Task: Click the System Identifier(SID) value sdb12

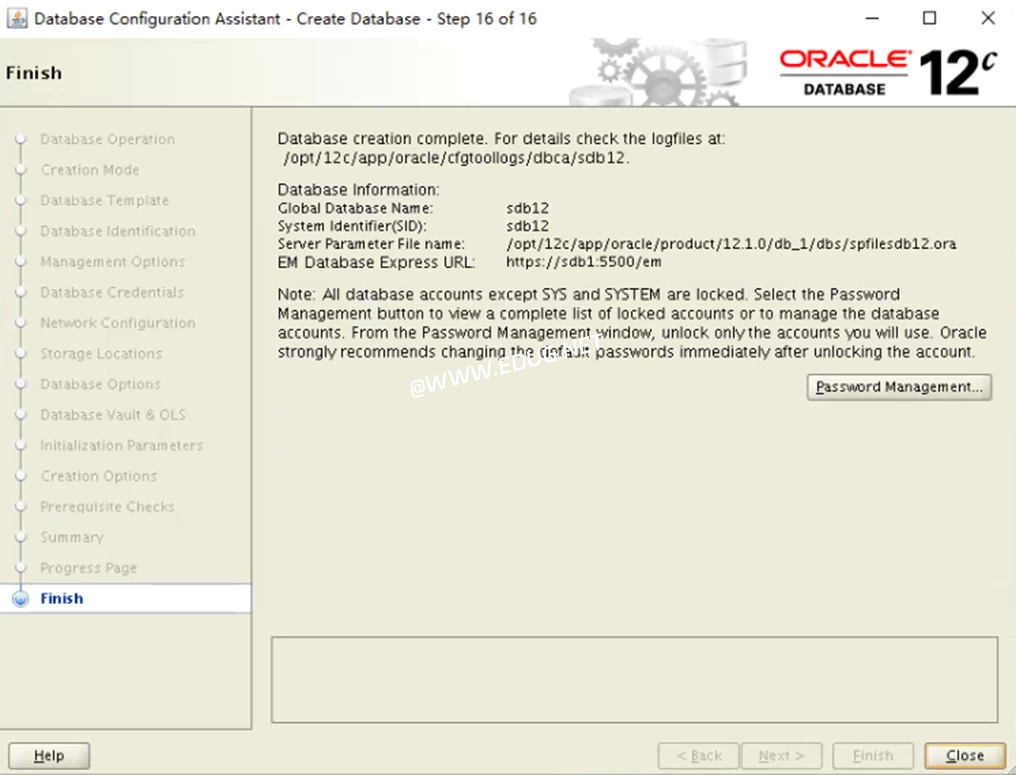Action: point(527,226)
